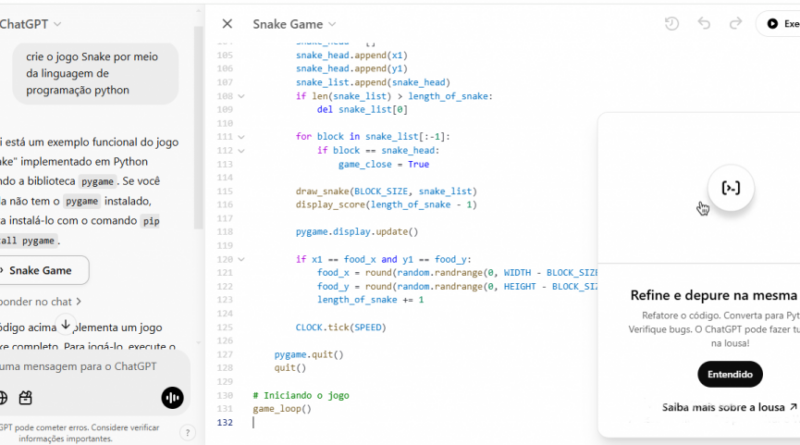Image resolution: width=800 pixels, height=445 pixels.
Task: Focus the message input field
Action: [79, 366]
